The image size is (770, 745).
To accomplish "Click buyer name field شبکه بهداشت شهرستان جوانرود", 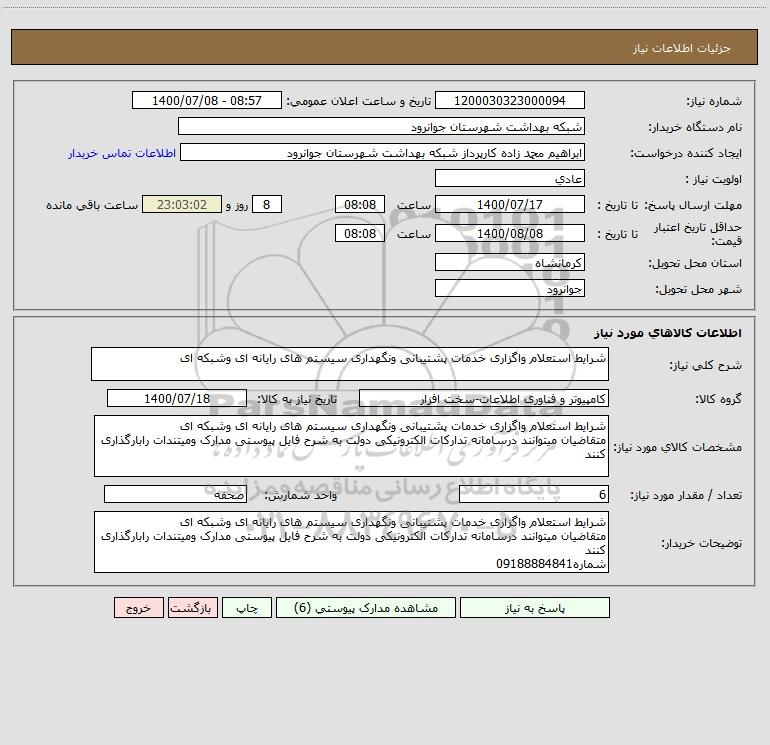I will click(x=381, y=126).
